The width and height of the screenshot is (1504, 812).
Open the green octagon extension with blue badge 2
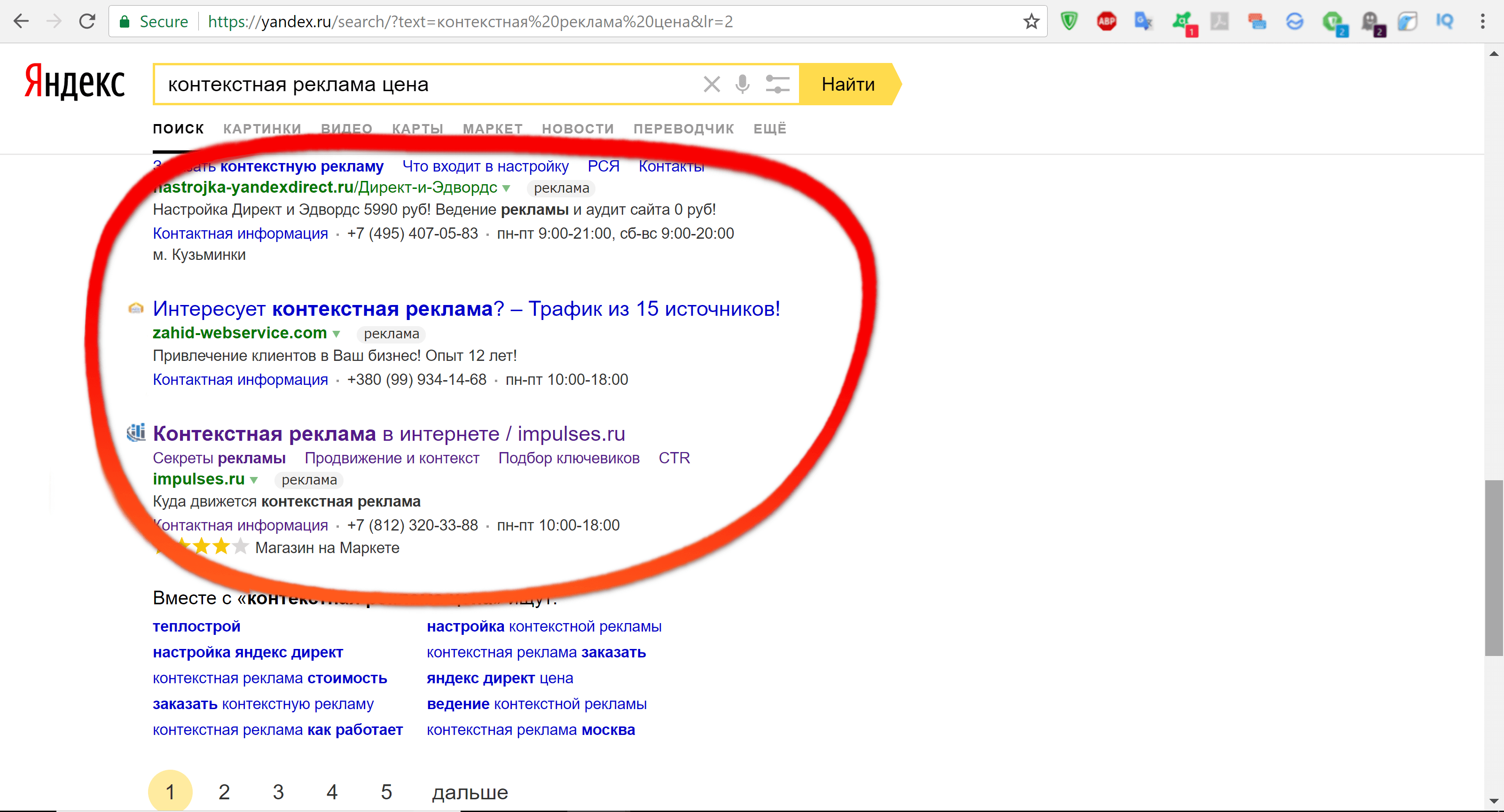(1334, 23)
